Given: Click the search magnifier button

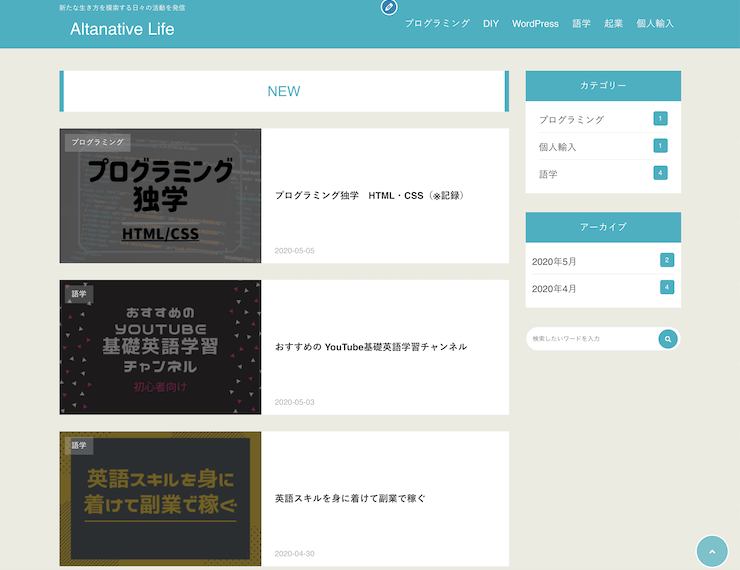Looking at the screenshot, I should pyautogui.click(x=668, y=339).
